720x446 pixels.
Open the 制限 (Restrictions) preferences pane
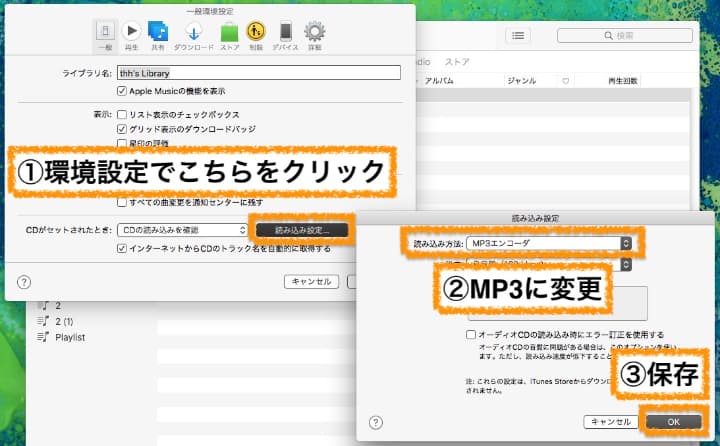tap(257, 34)
